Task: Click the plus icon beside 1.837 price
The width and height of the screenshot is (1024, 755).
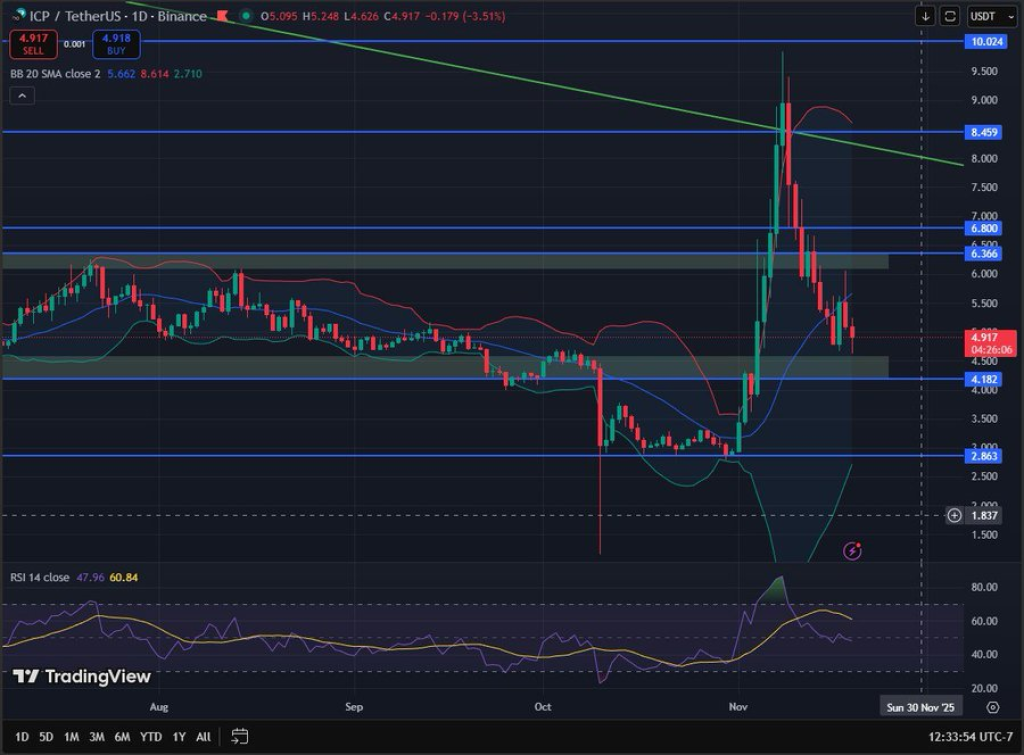Action: point(955,515)
